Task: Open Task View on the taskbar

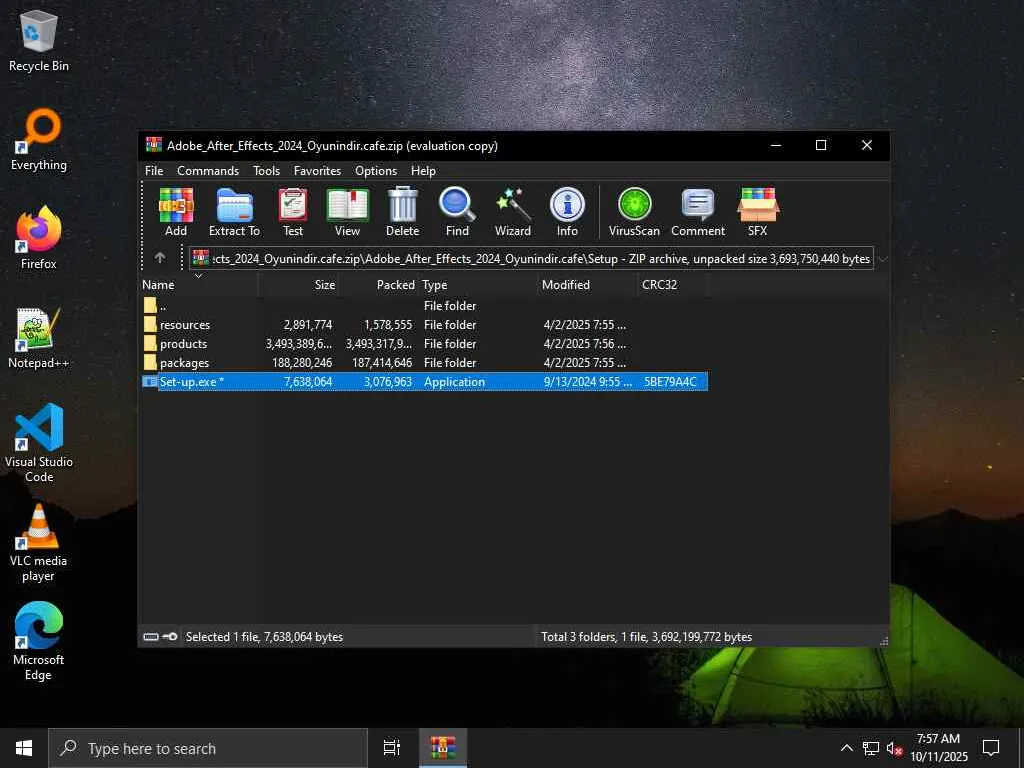Action: pyautogui.click(x=392, y=748)
